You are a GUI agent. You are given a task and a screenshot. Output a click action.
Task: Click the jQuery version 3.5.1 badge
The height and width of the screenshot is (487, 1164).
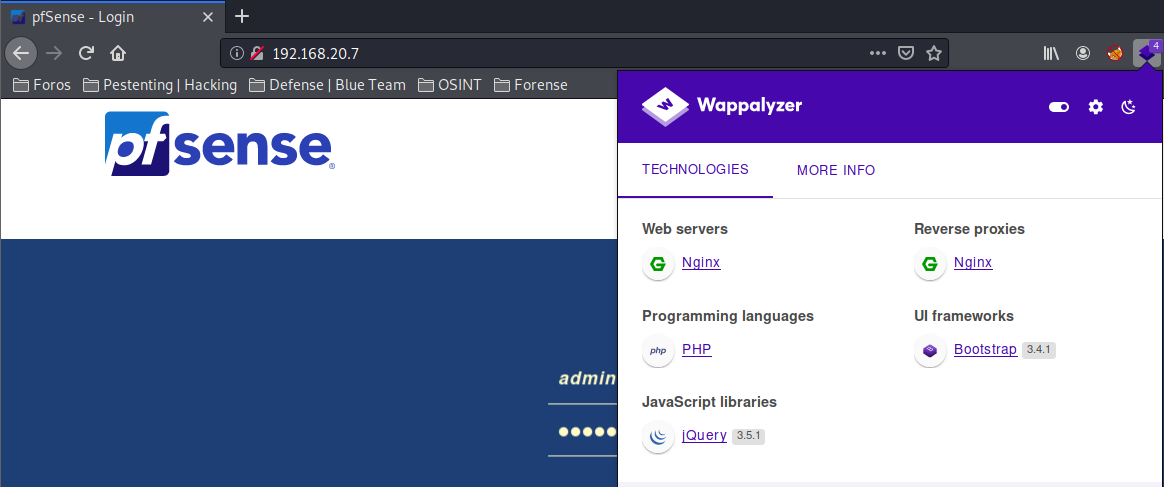tap(748, 436)
